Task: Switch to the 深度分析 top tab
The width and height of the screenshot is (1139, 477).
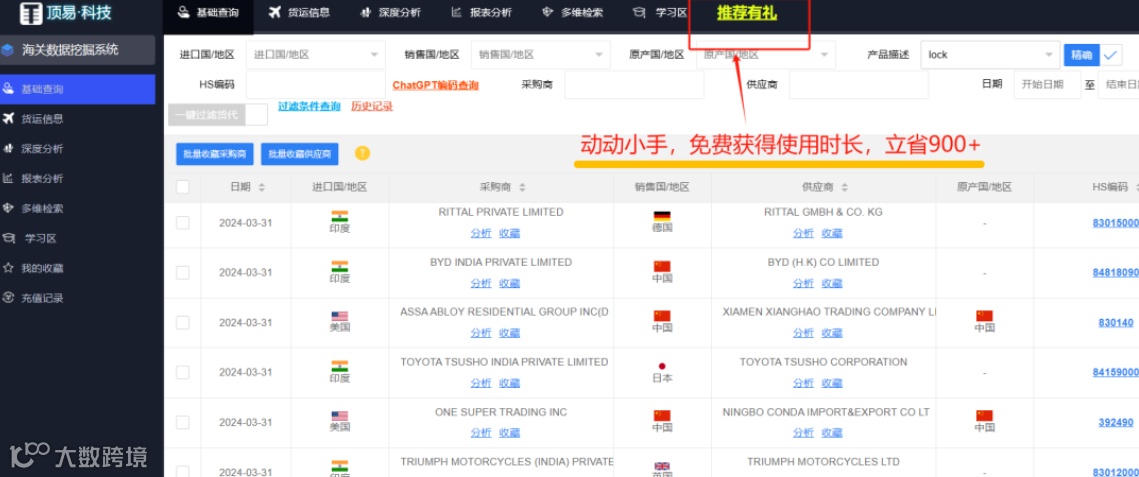Action: click(x=392, y=12)
